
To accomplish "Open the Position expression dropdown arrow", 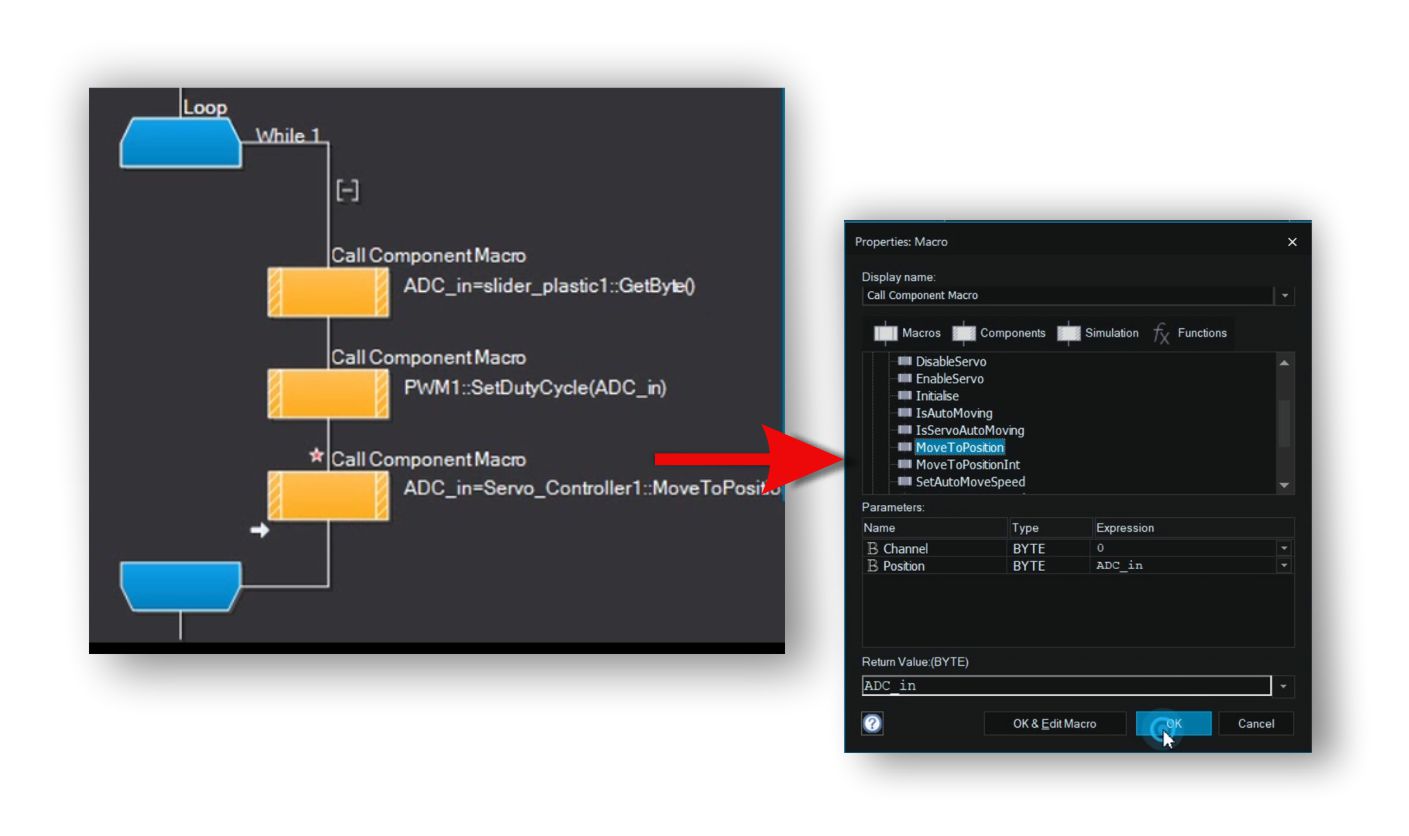I will pyautogui.click(x=1284, y=566).
